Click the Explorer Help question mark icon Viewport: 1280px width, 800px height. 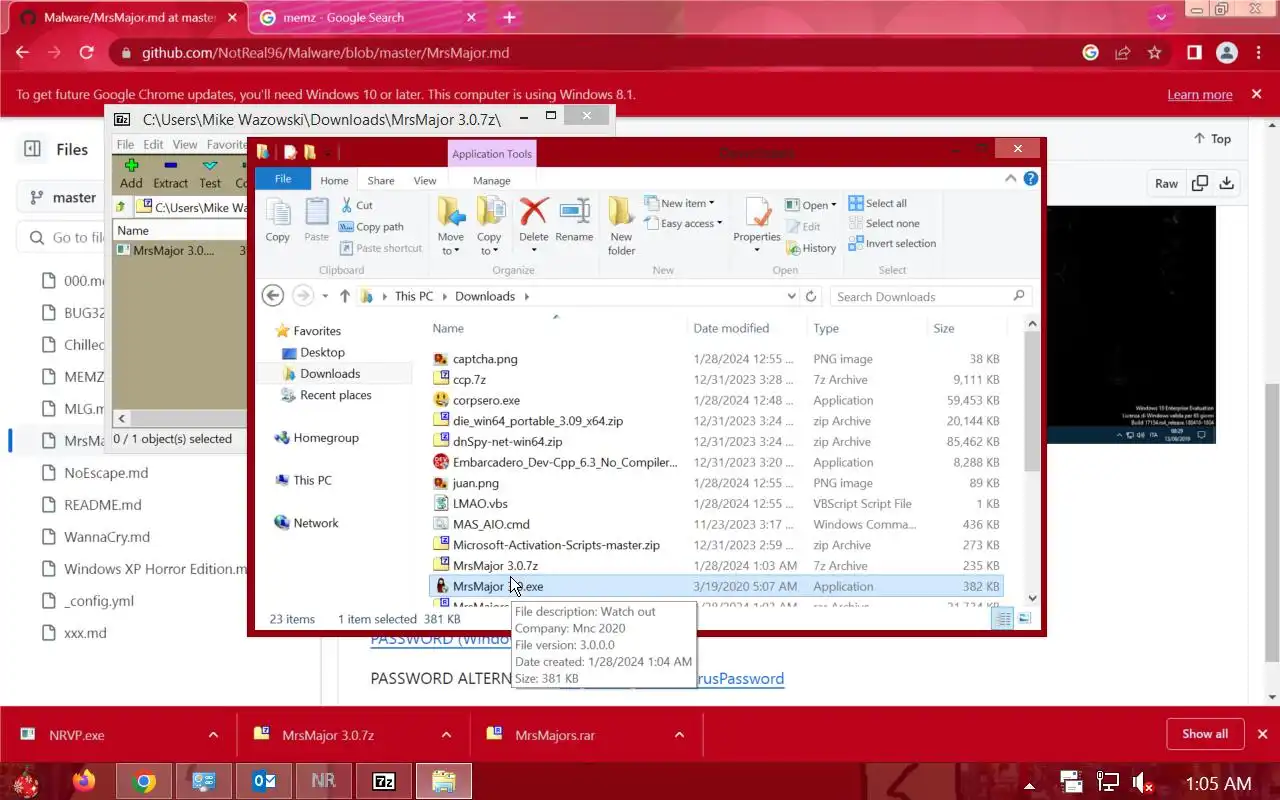(1031, 179)
